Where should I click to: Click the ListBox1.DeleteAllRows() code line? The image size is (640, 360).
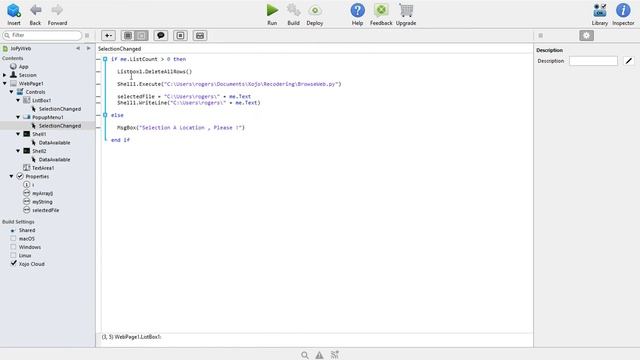(x=154, y=71)
